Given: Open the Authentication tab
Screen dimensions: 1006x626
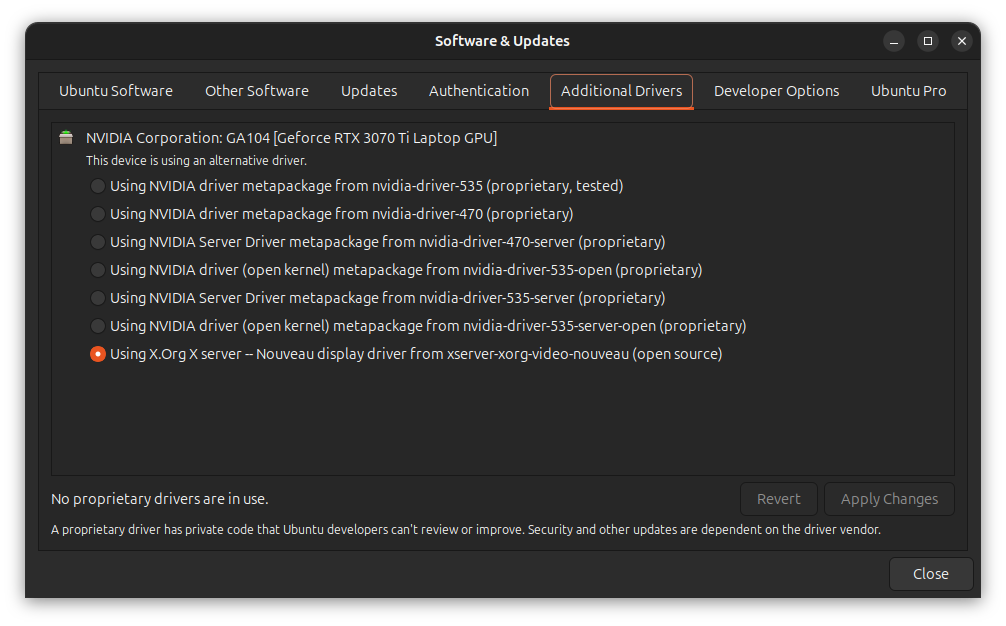Looking at the screenshot, I should pos(479,90).
